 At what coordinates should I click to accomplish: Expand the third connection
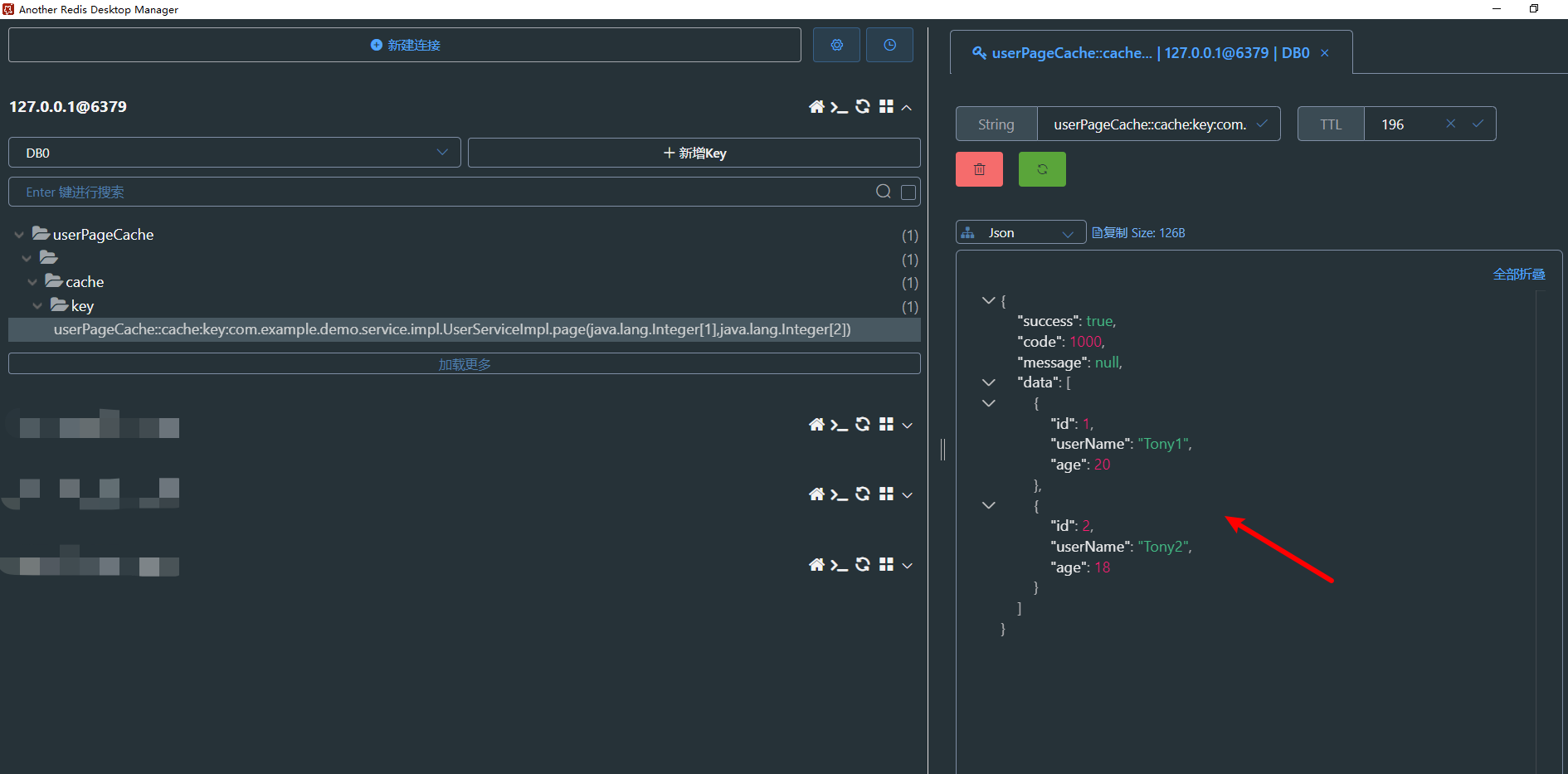tap(907, 494)
